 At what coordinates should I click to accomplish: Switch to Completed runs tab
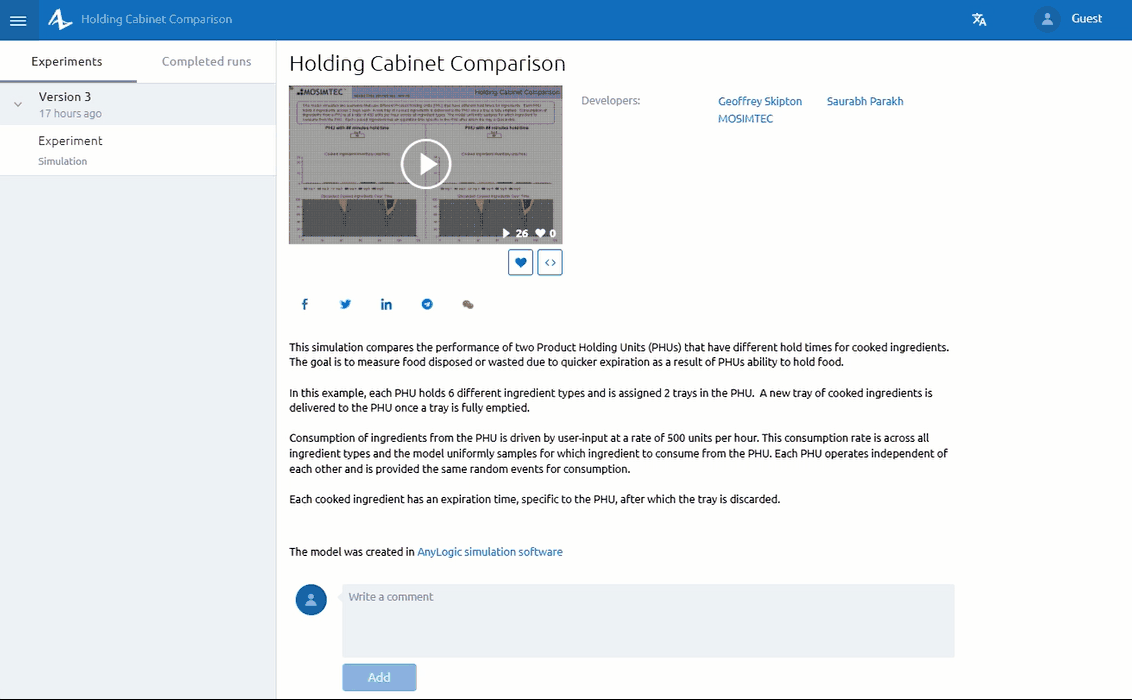click(x=206, y=61)
